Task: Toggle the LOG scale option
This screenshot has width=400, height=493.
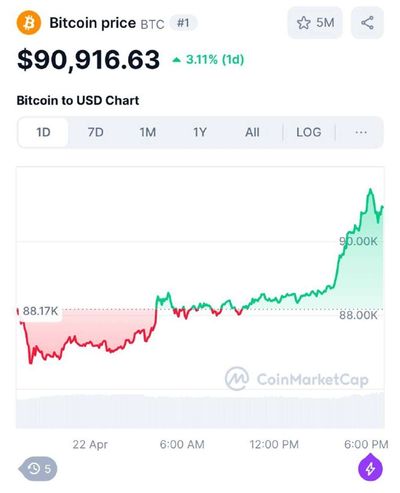Action: click(x=309, y=132)
